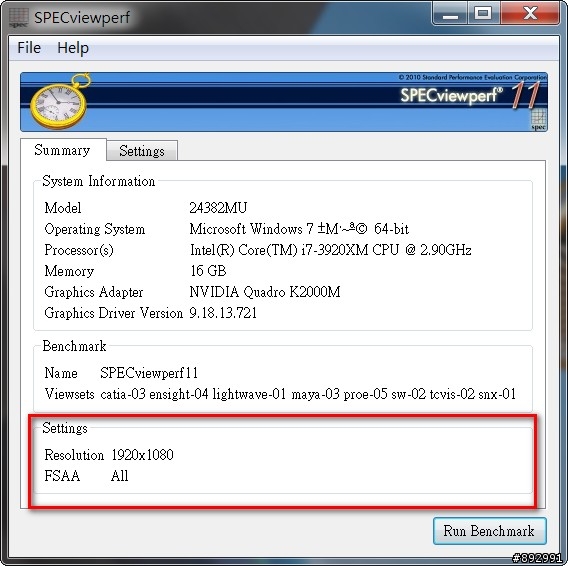Click the Microsoft Windows 7 64-bit text
The width and height of the screenshot is (568, 566).
tap(299, 229)
